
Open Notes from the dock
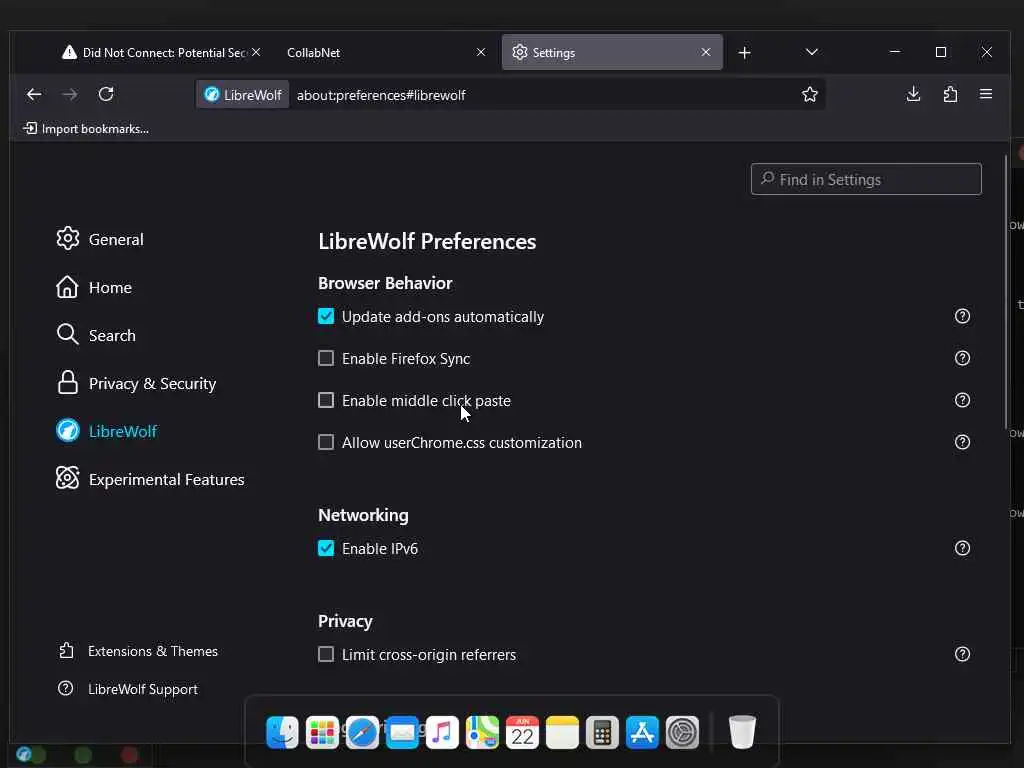pos(562,732)
